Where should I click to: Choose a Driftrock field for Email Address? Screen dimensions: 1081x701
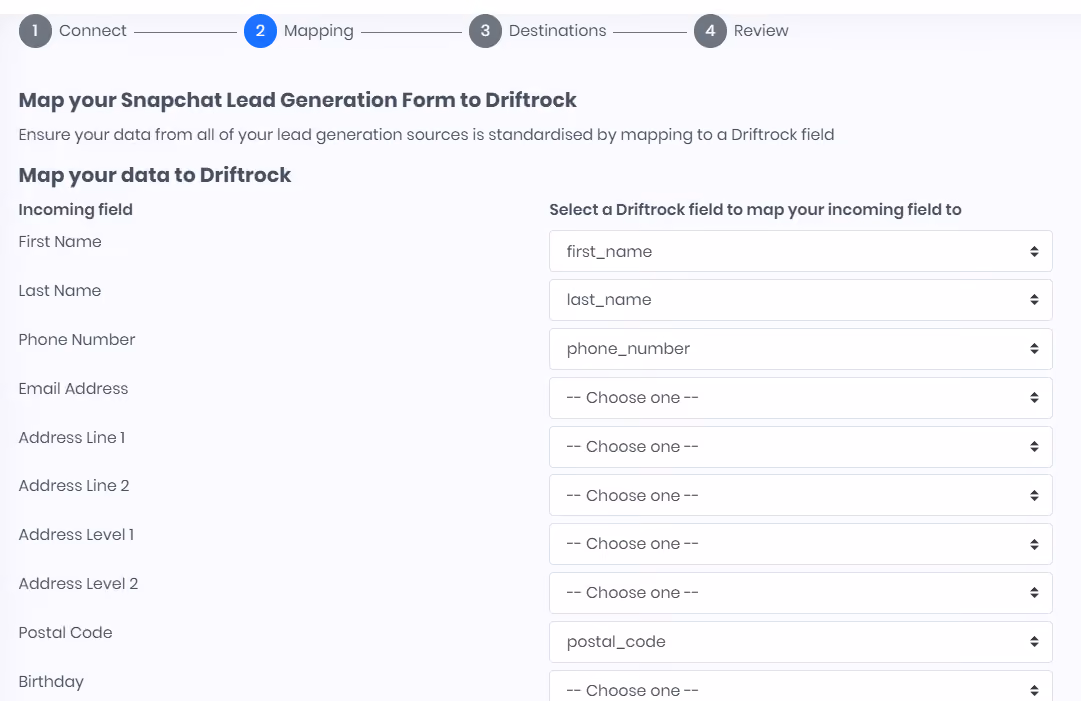tap(800, 398)
